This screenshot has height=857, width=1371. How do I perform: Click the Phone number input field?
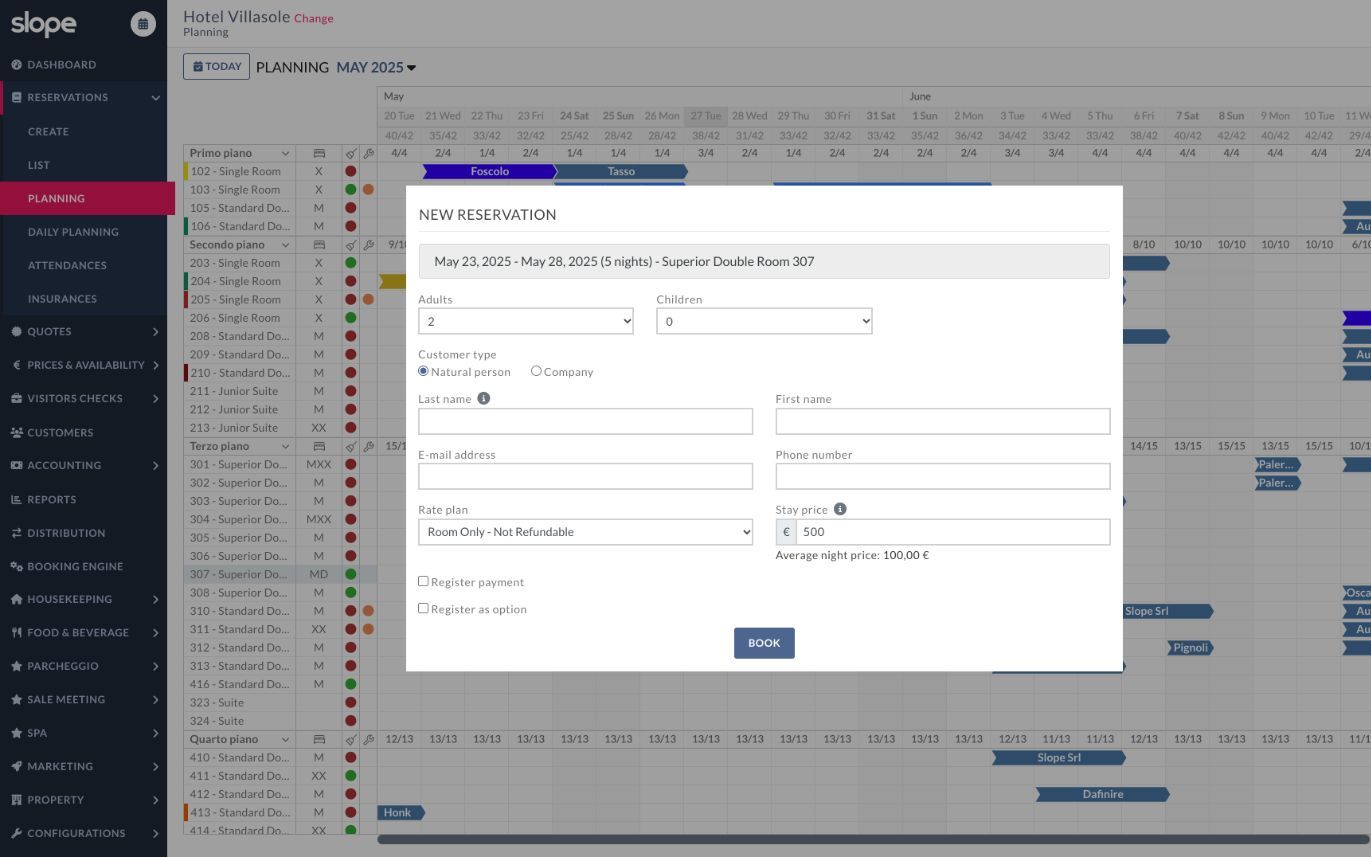[x=943, y=476]
